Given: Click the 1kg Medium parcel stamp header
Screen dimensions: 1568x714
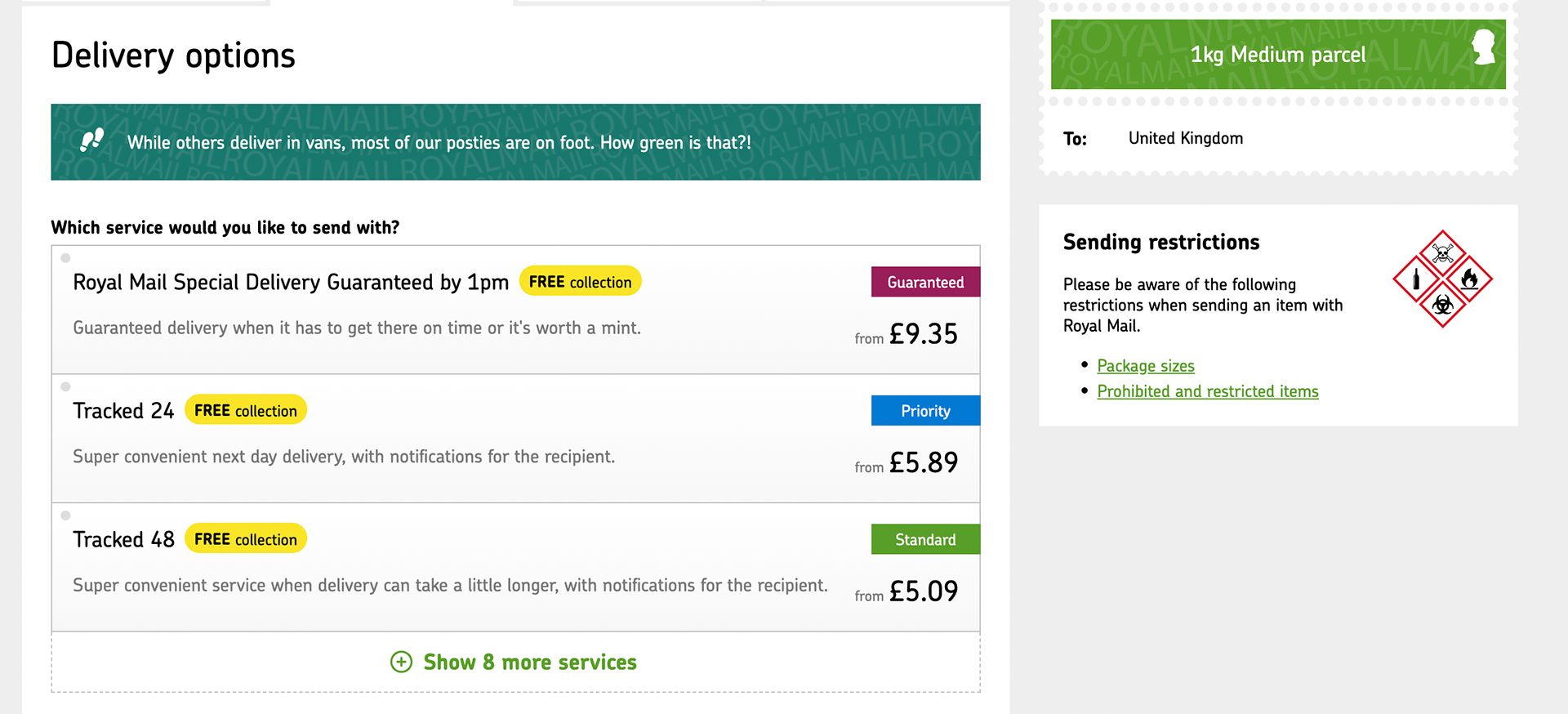Looking at the screenshot, I should 1278,54.
